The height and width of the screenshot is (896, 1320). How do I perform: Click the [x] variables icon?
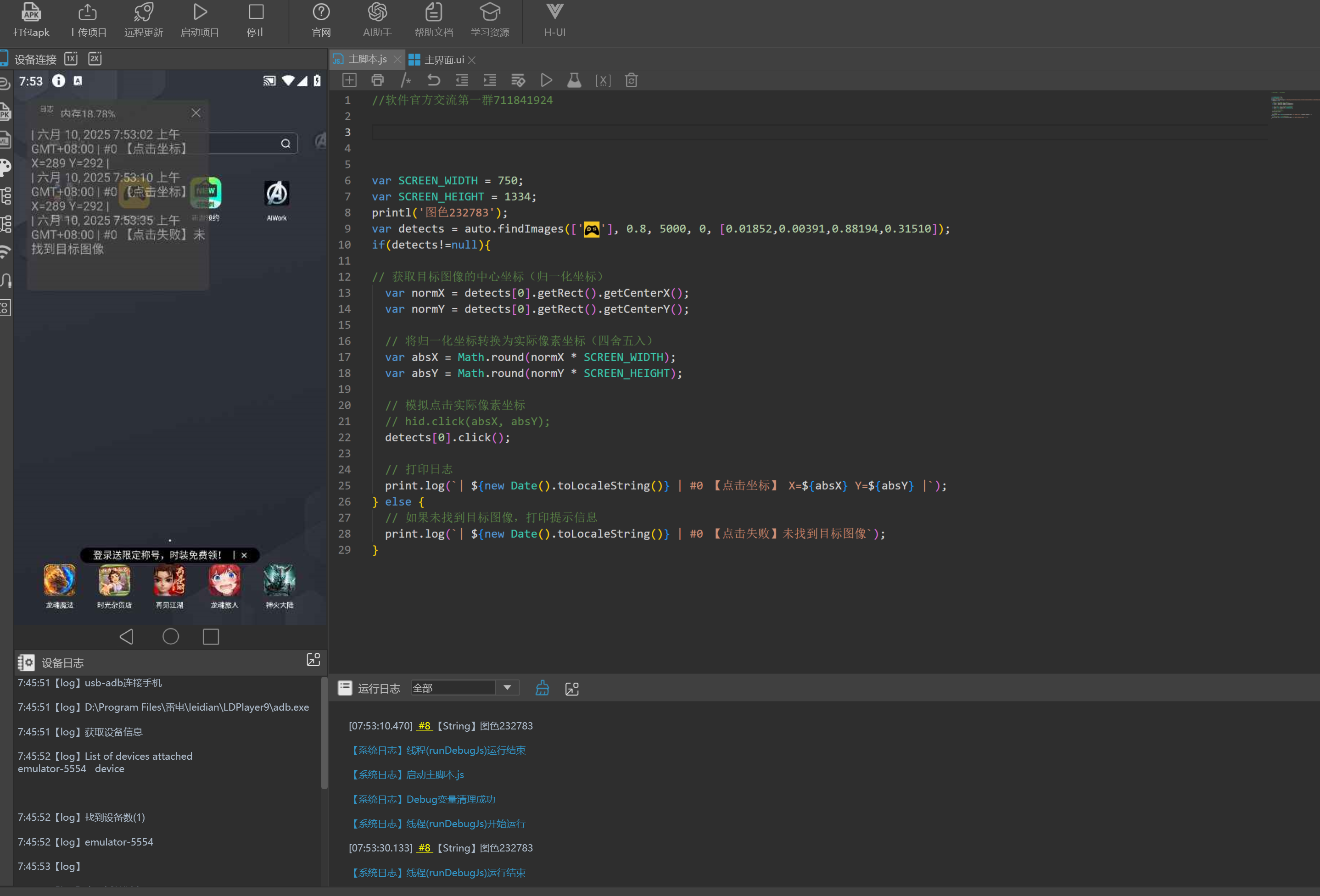pos(603,80)
